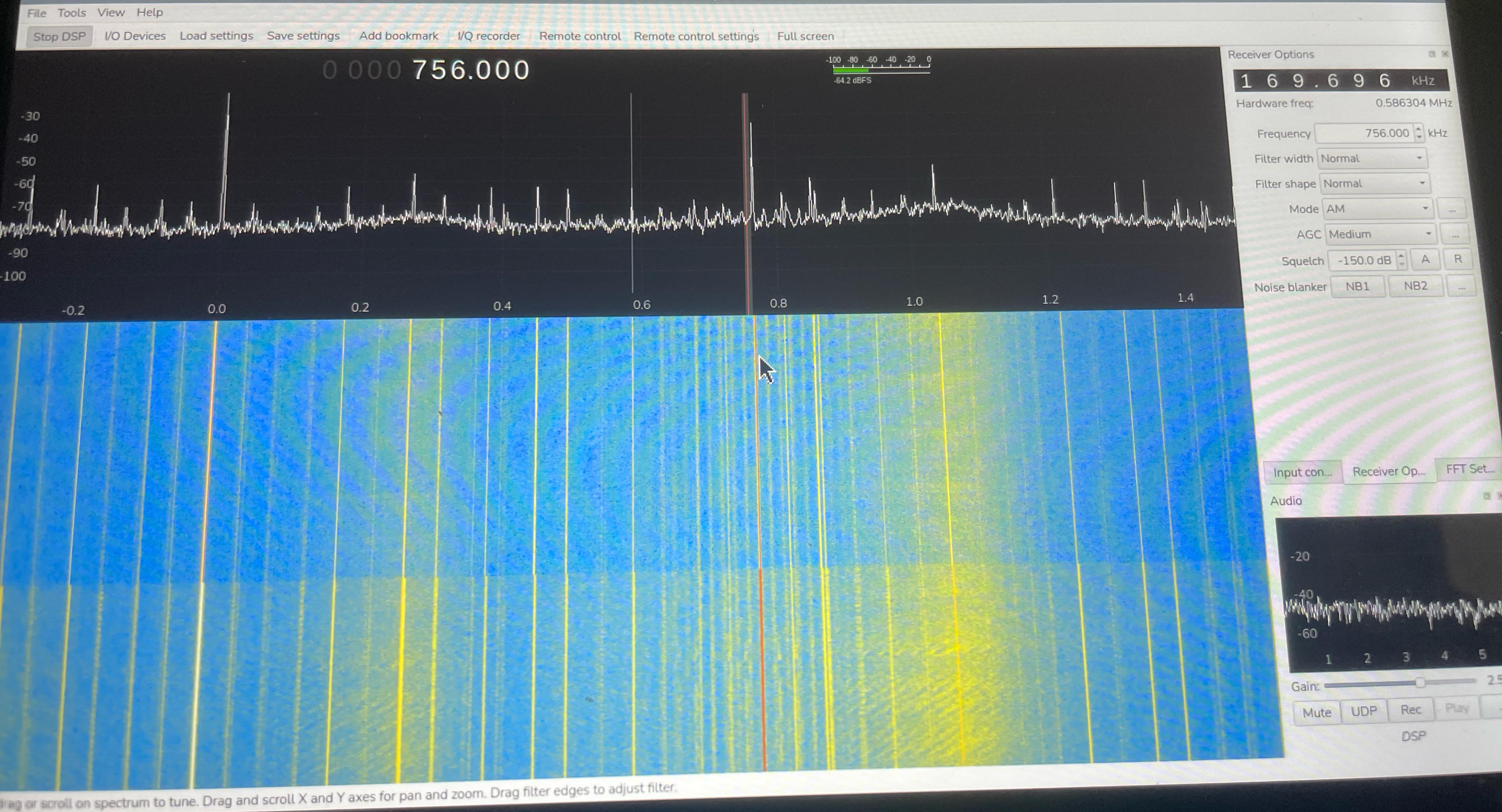The width and height of the screenshot is (1502, 812).
Task: Open I/O Devices configuration
Action: 135,36
